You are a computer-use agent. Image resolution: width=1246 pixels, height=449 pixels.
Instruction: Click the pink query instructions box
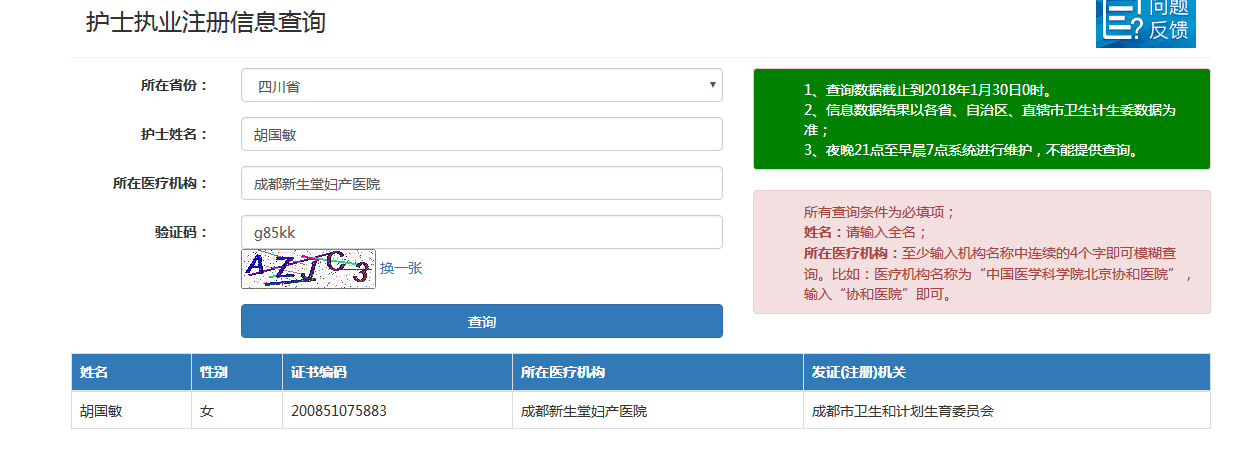980,252
